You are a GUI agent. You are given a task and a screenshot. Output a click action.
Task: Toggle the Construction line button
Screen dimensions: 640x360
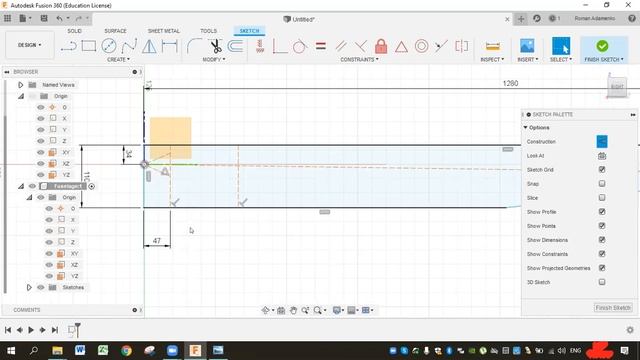point(602,142)
